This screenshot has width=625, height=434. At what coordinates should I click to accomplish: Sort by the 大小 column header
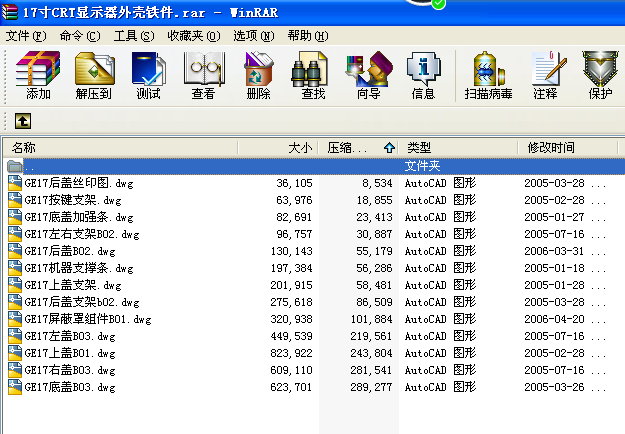pyautogui.click(x=278, y=148)
